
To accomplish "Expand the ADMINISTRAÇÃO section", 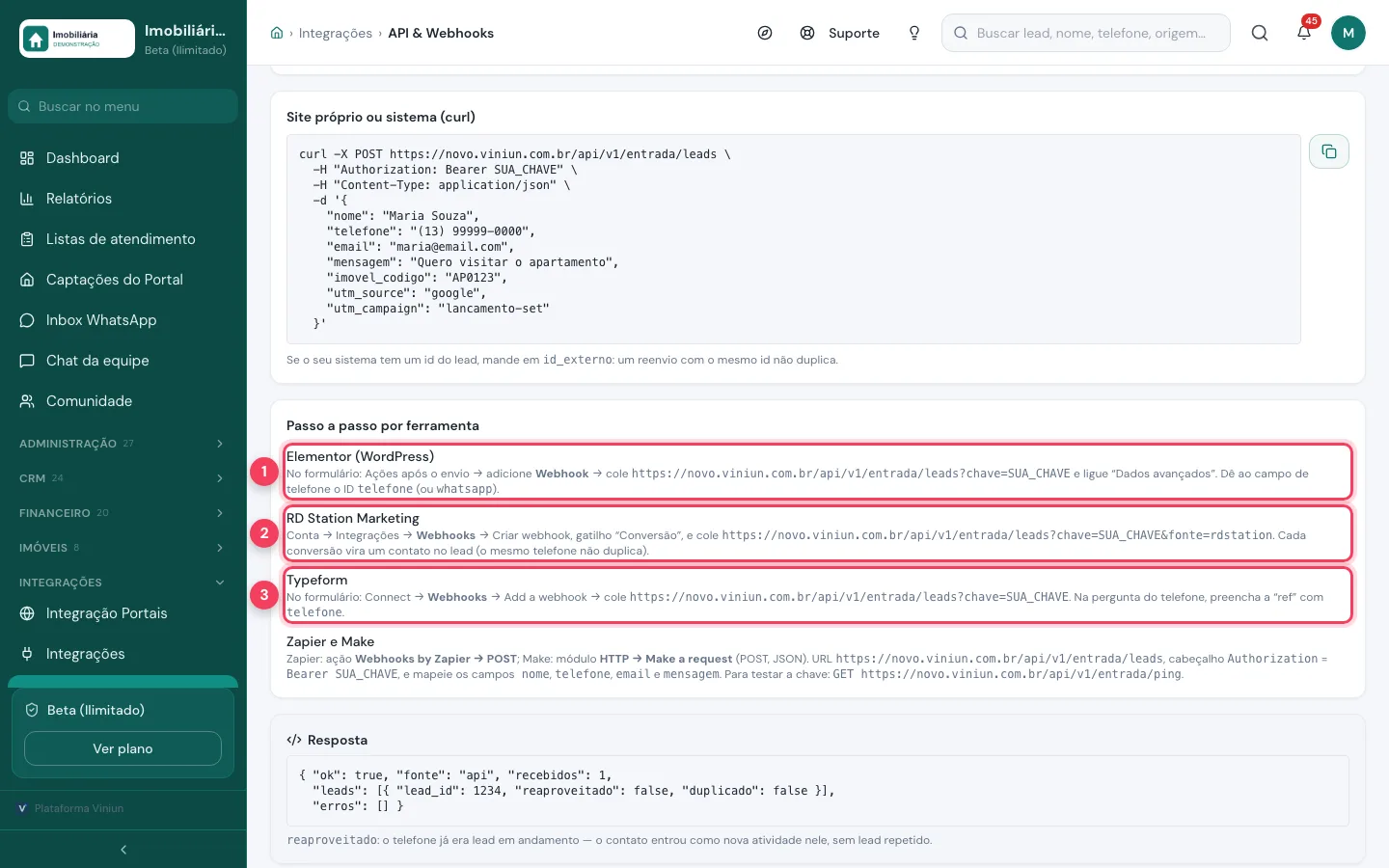I will (123, 444).
